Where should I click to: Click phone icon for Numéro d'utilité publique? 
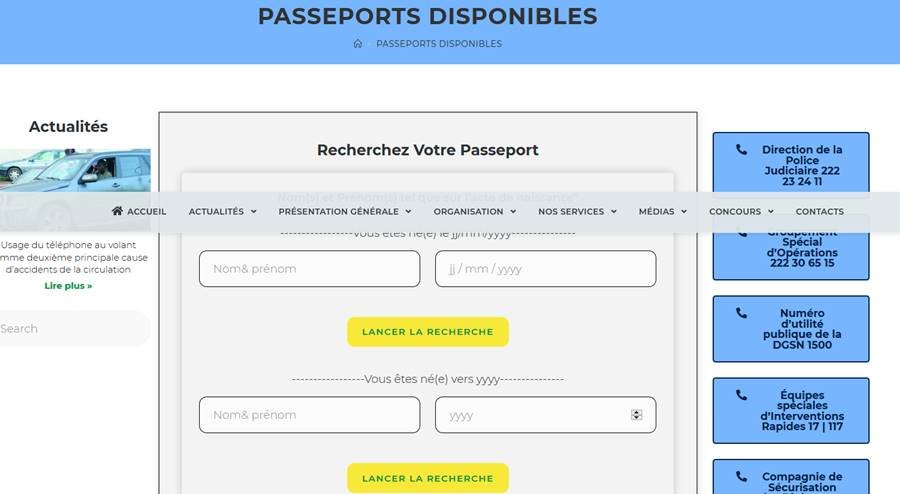point(741,313)
